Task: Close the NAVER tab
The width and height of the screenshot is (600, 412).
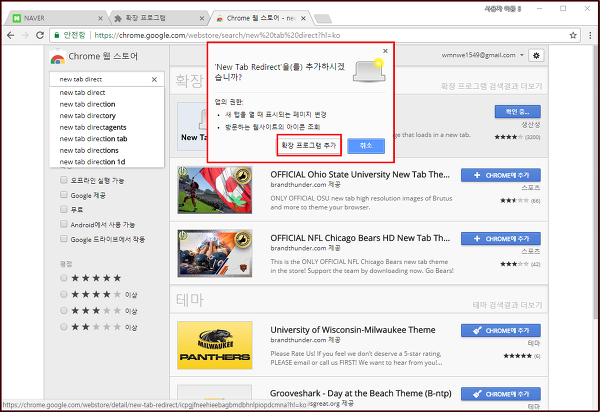Action: click(x=100, y=18)
